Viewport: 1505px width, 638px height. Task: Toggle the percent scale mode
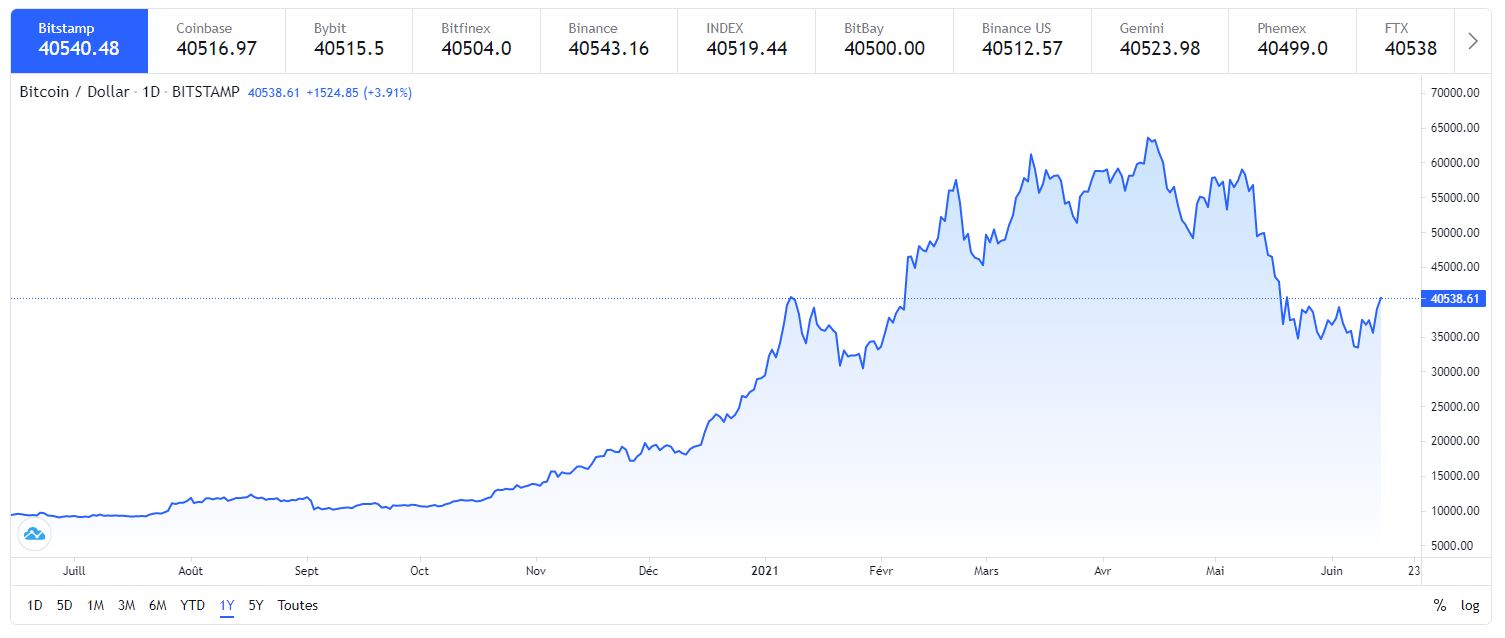[1440, 605]
